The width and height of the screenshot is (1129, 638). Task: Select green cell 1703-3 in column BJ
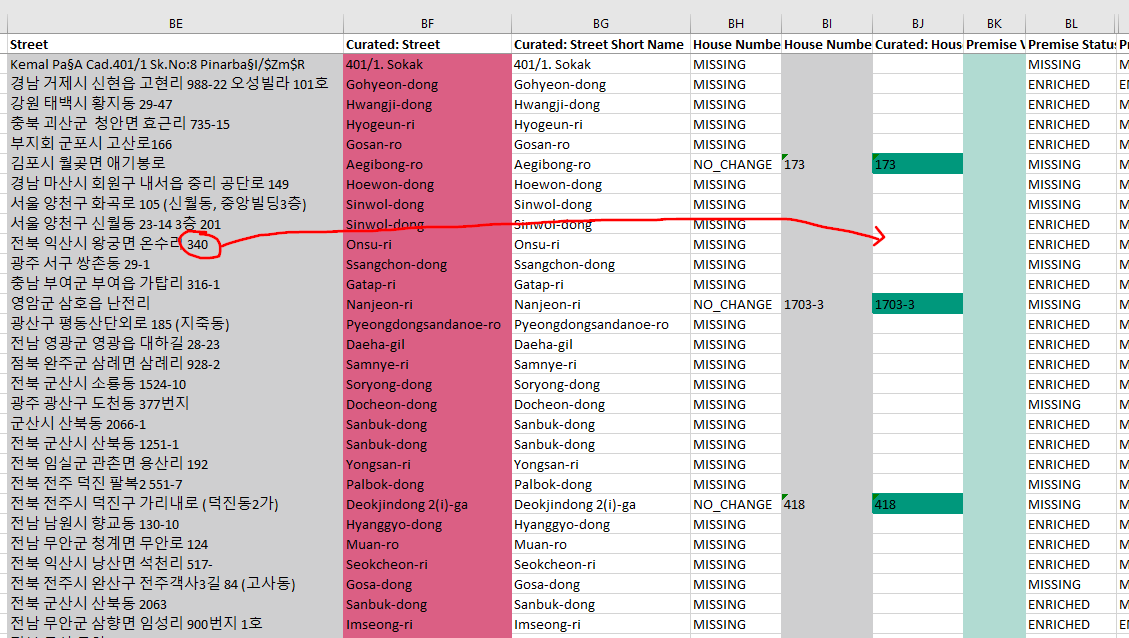[x=917, y=304]
